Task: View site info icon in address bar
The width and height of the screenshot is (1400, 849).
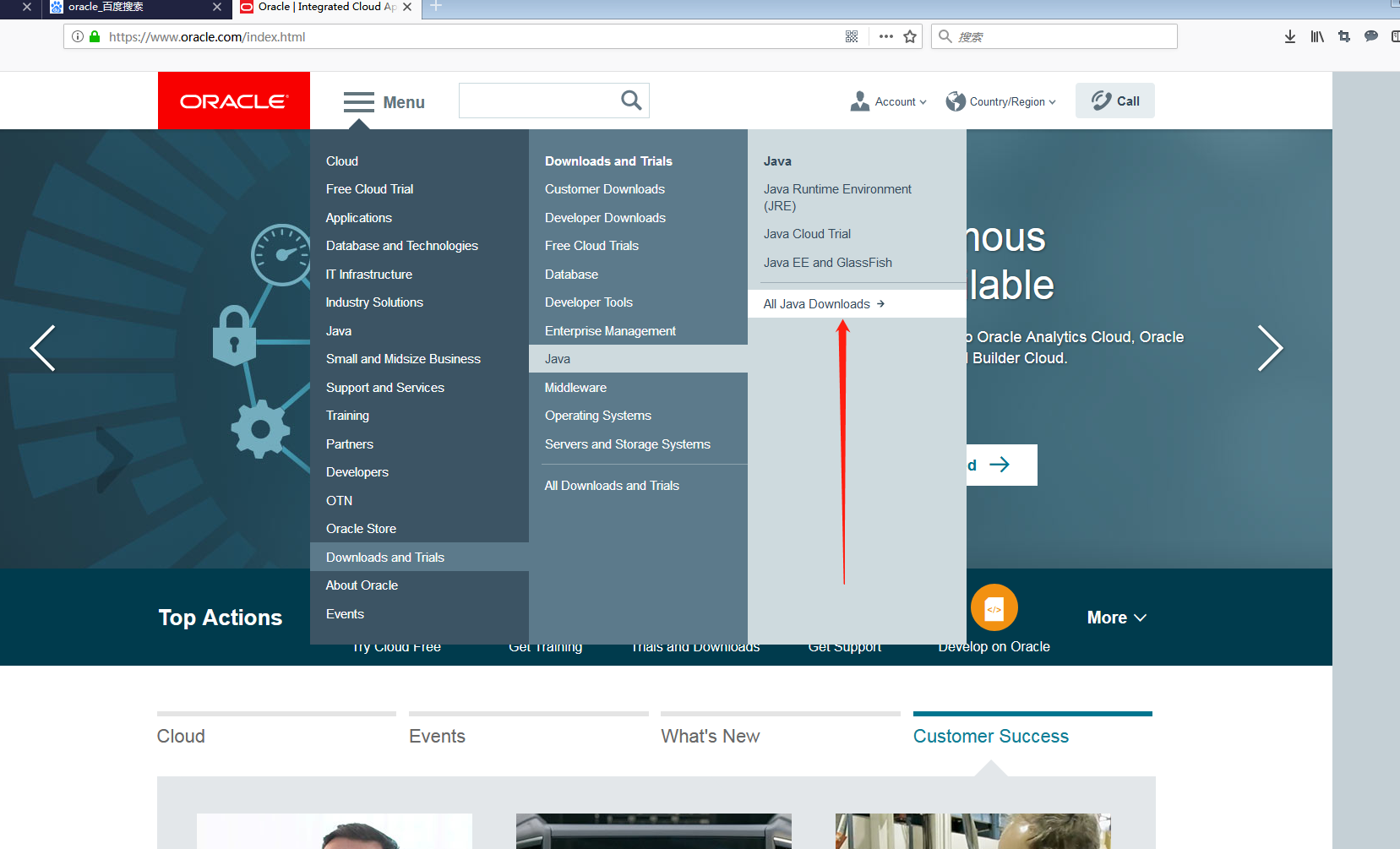Action: [x=78, y=36]
